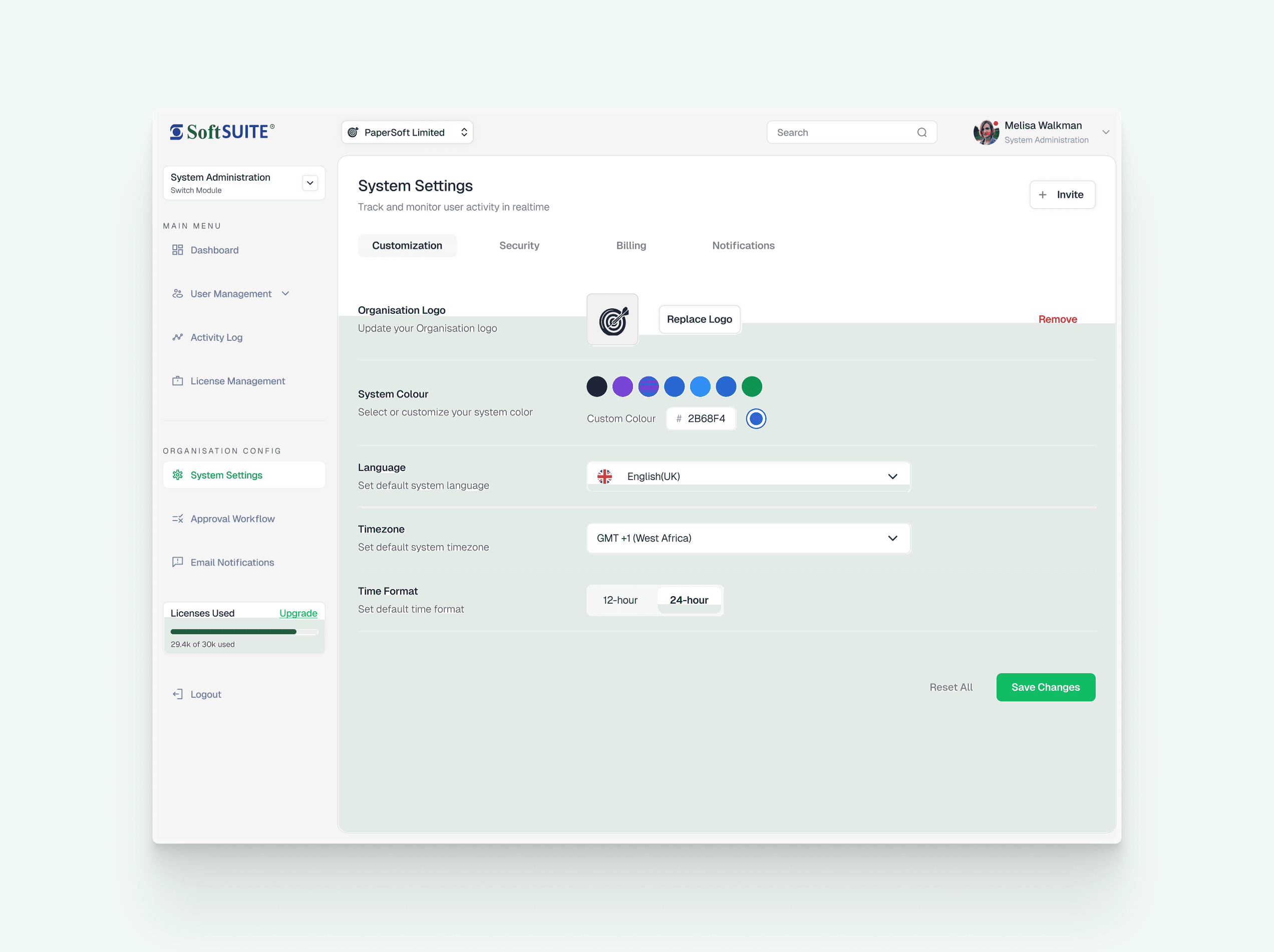The width and height of the screenshot is (1274, 952).
Task: Choose the 24-hour time format
Action: pyautogui.click(x=689, y=600)
